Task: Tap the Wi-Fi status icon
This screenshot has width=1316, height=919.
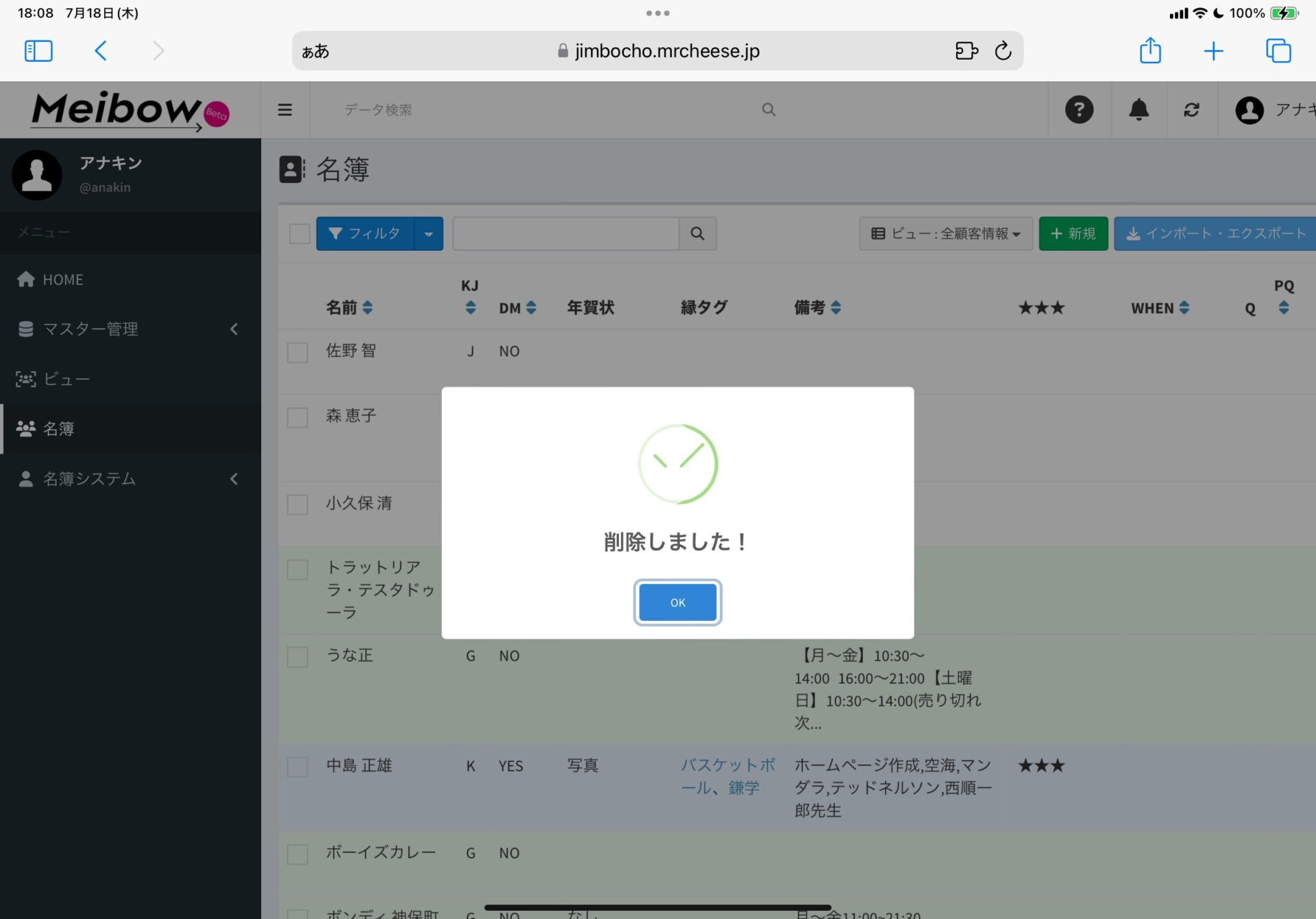Action: point(1199,13)
